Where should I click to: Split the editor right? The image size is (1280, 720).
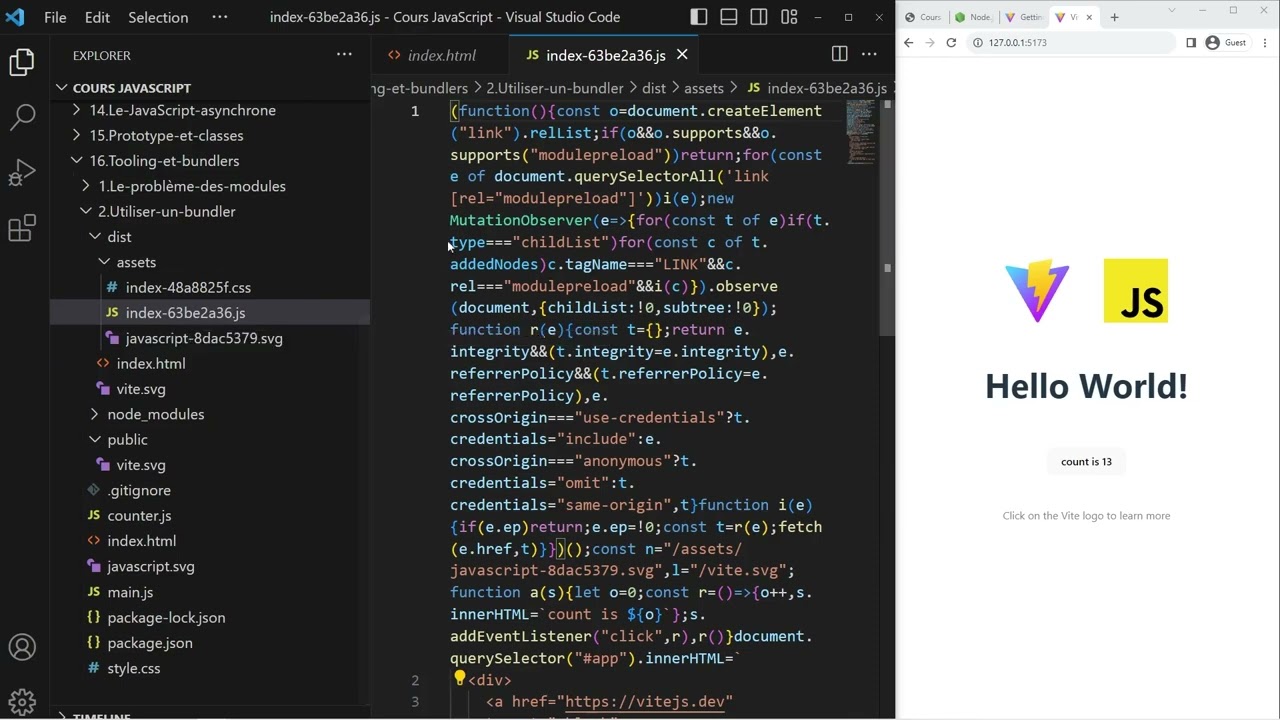(840, 54)
